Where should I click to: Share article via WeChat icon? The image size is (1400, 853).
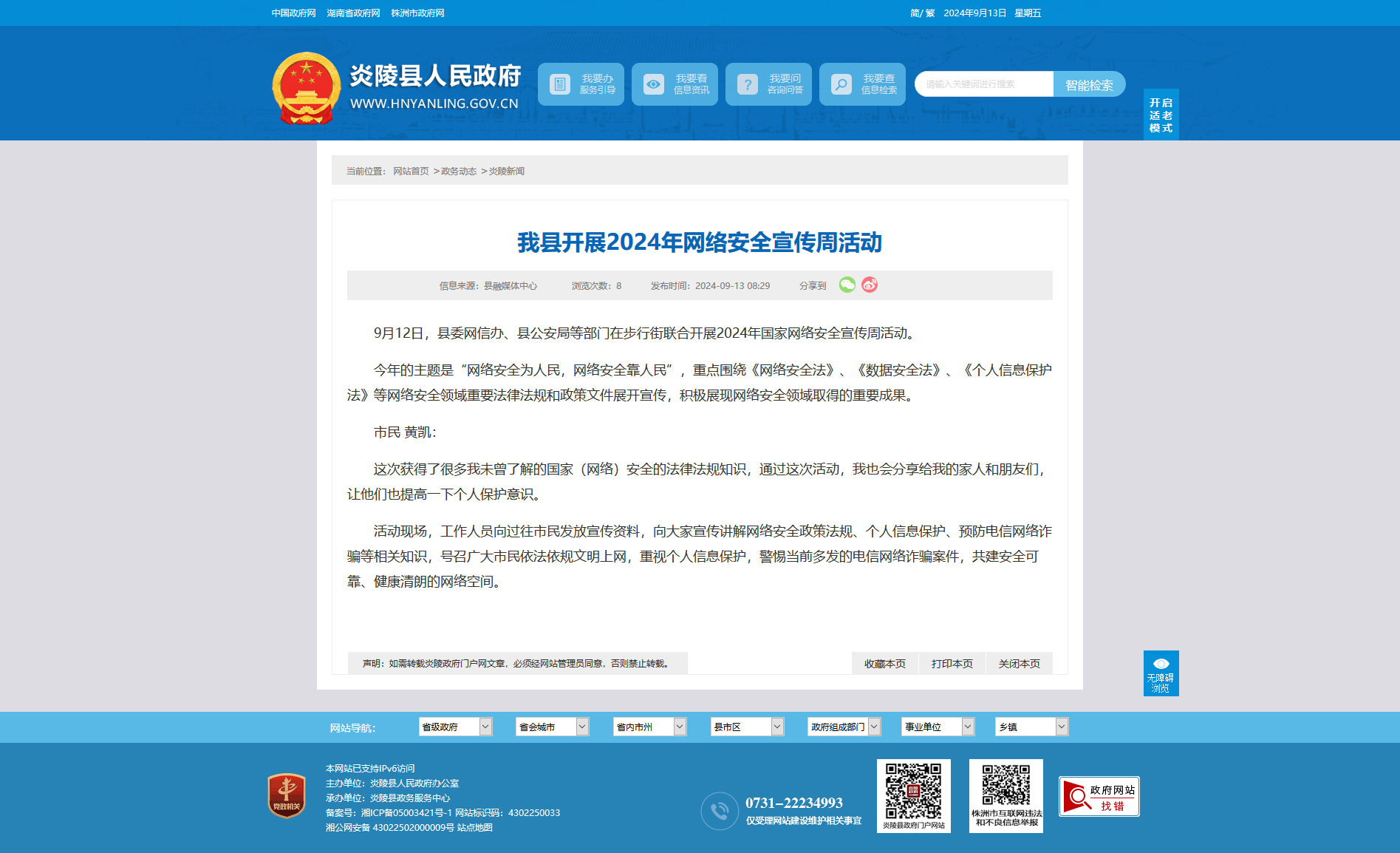click(847, 285)
